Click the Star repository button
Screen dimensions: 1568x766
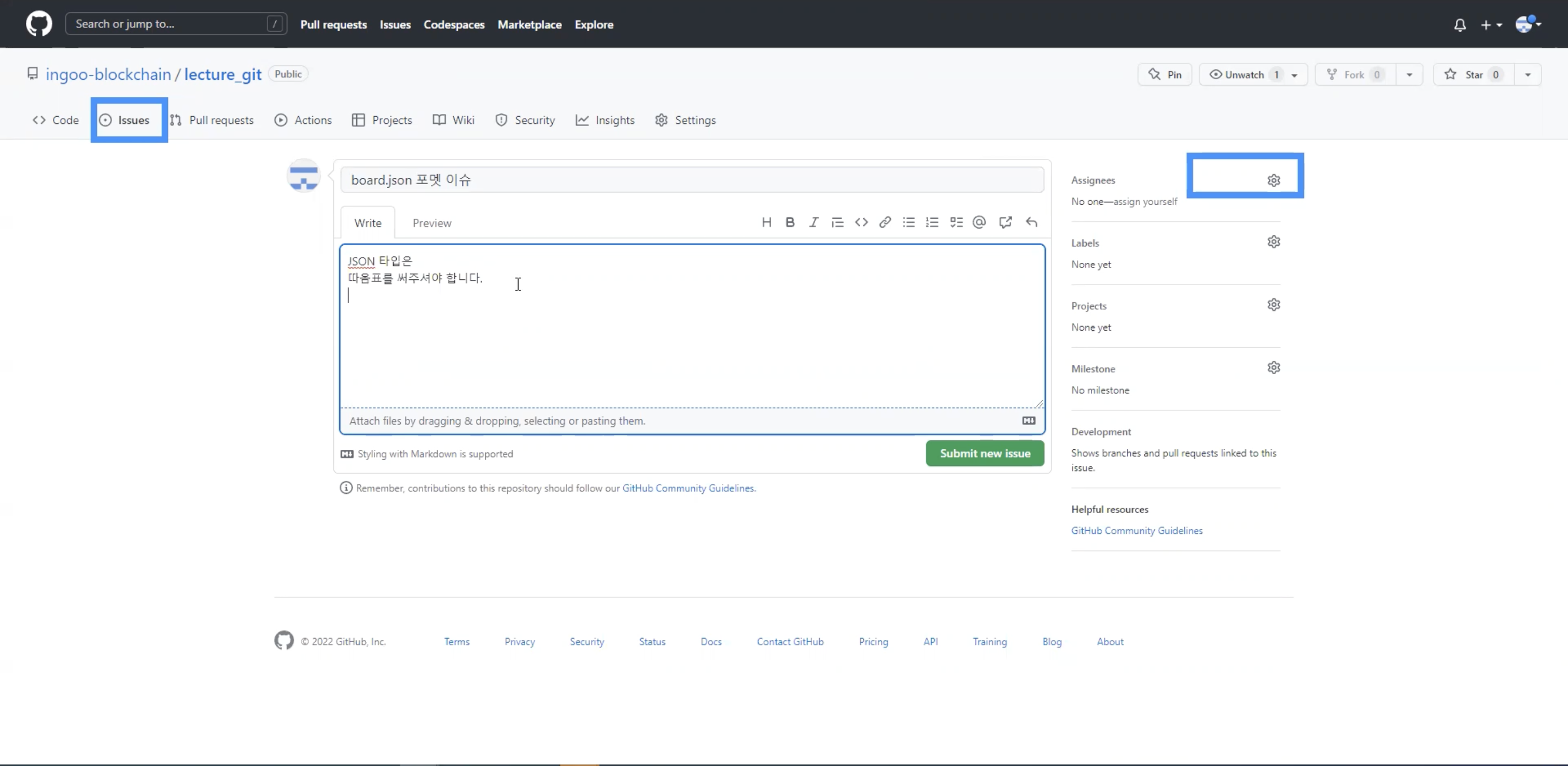pyautogui.click(x=1473, y=75)
